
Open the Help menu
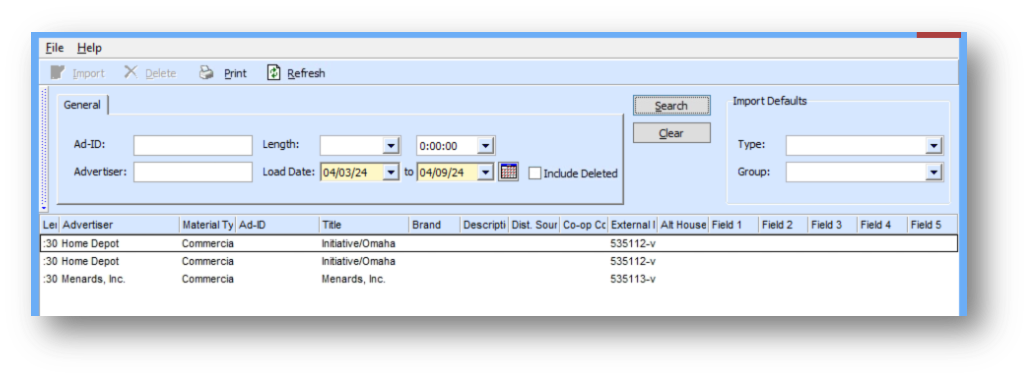click(89, 48)
